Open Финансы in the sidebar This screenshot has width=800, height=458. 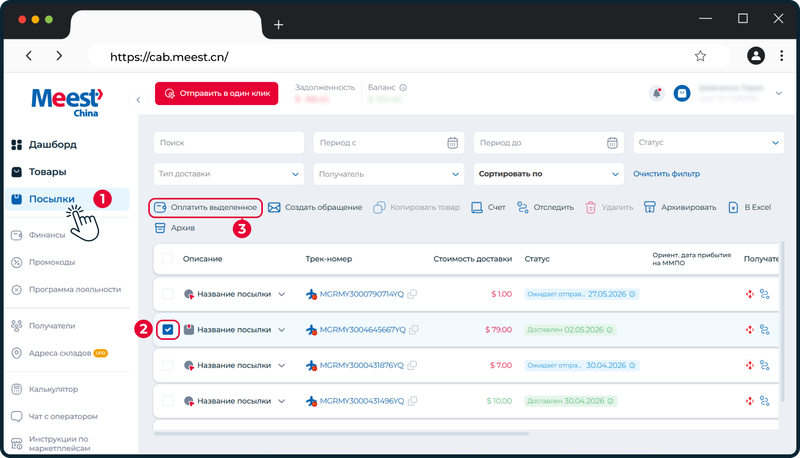[38, 235]
